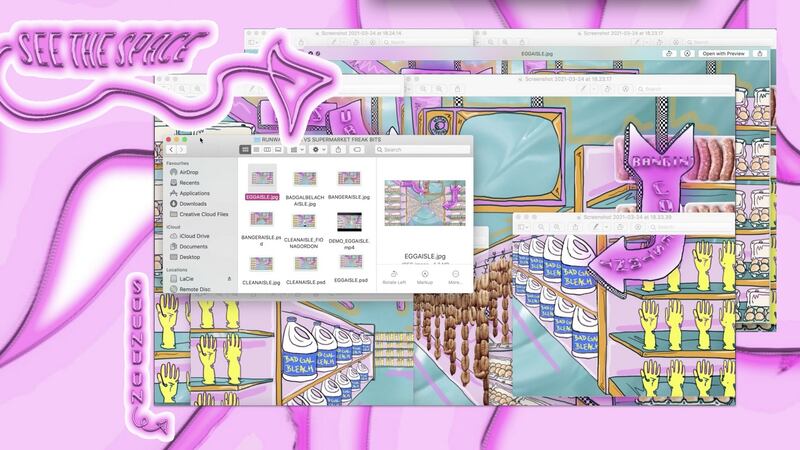Eject the LaCie drive
The image size is (800, 450).
pyautogui.click(x=228, y=278)
